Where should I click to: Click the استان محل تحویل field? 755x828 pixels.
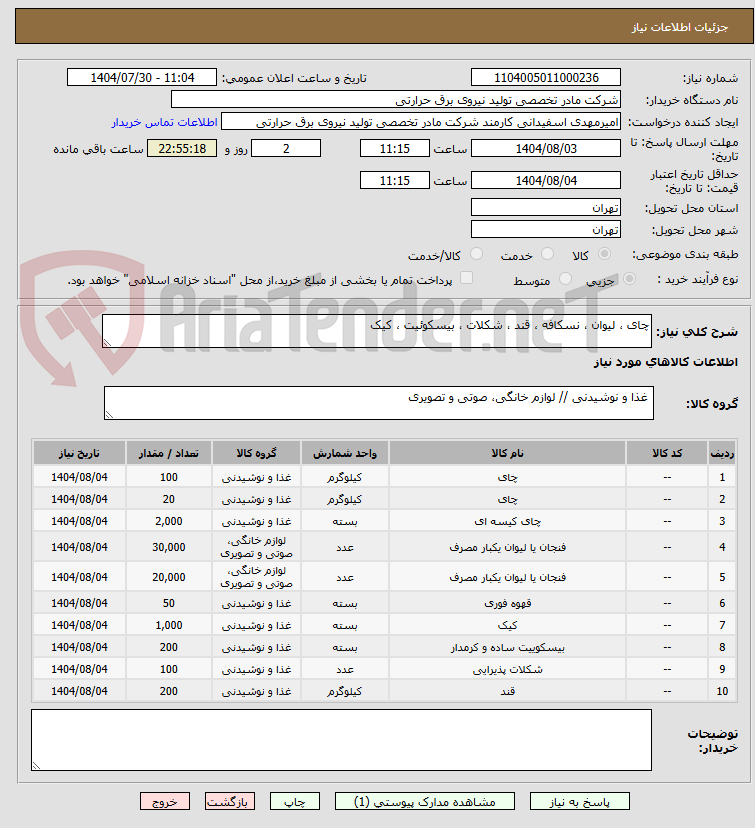tap(545, 207)
